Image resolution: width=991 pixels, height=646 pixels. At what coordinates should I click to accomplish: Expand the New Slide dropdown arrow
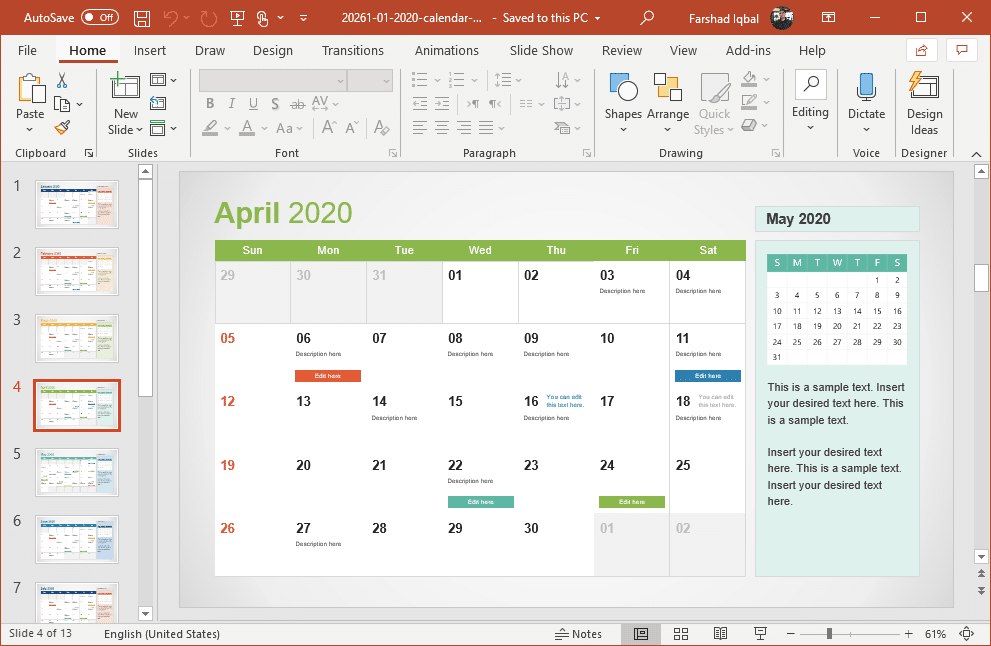point(126,129)
